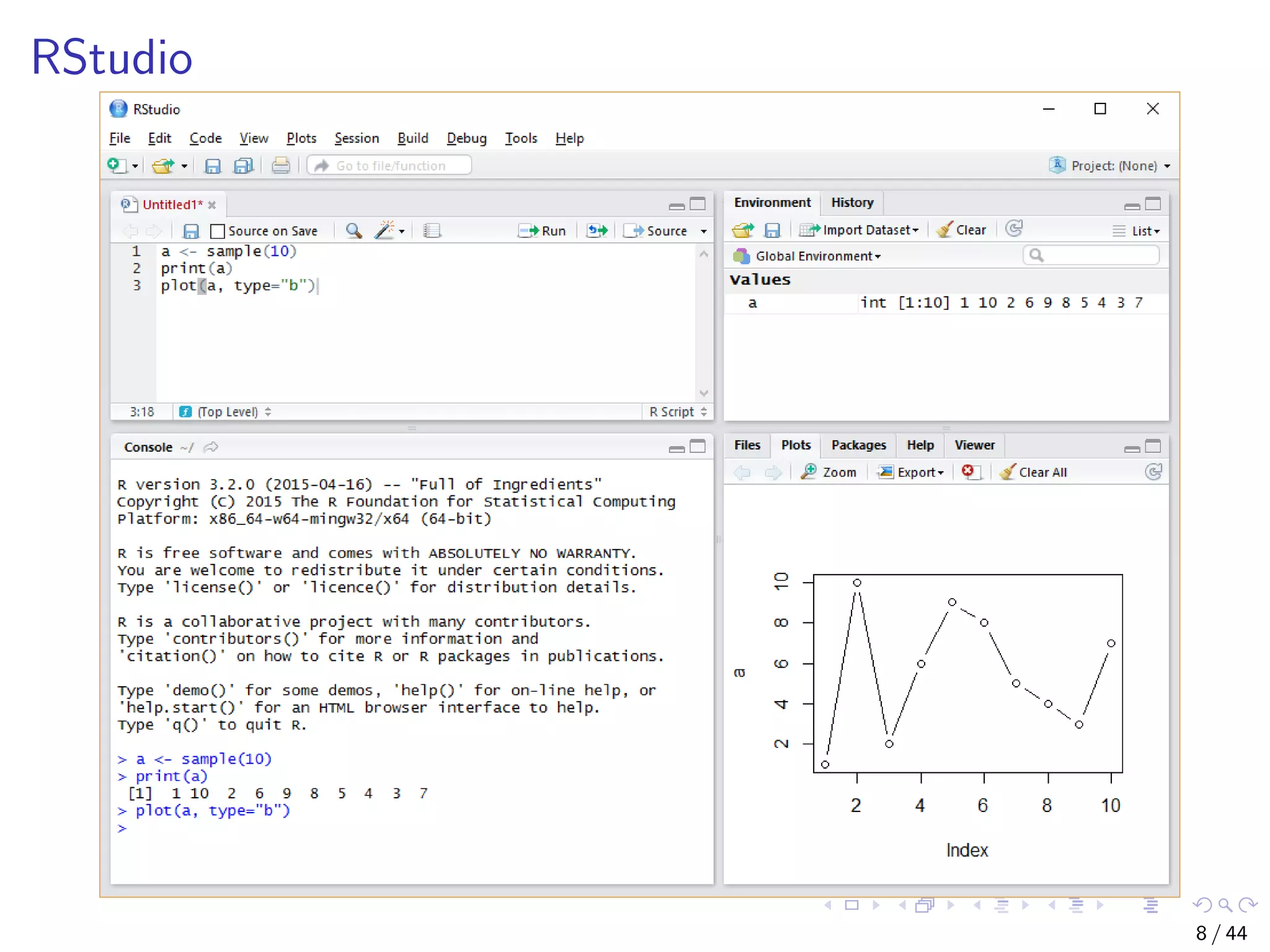
Task: Switch to the Viewer tab
Action: click(974, 445)
